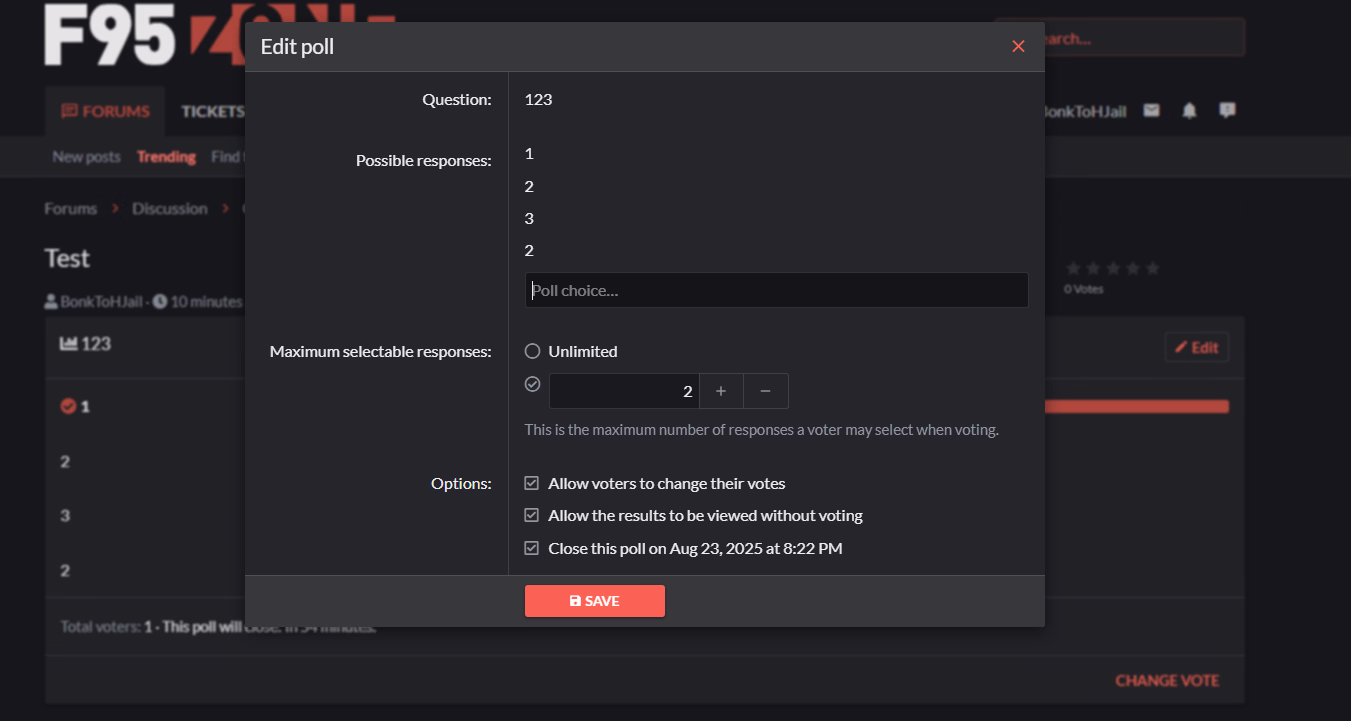This screenshot has height=721, width=1351.
Task: Select the limited number radio button
Action: point(533,384)
